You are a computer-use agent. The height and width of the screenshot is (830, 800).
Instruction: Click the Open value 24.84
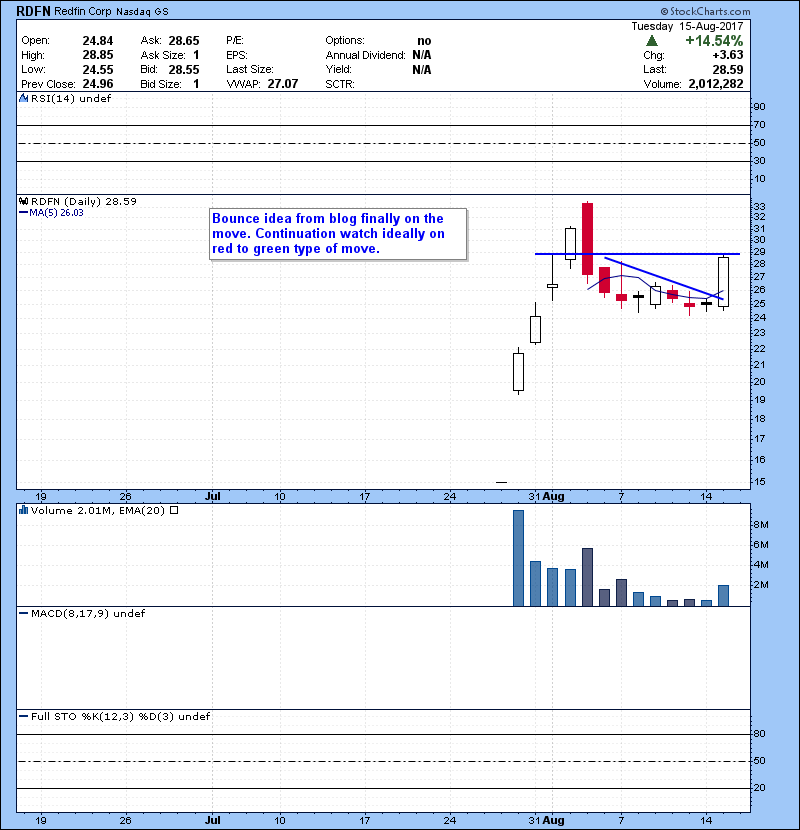98,41
